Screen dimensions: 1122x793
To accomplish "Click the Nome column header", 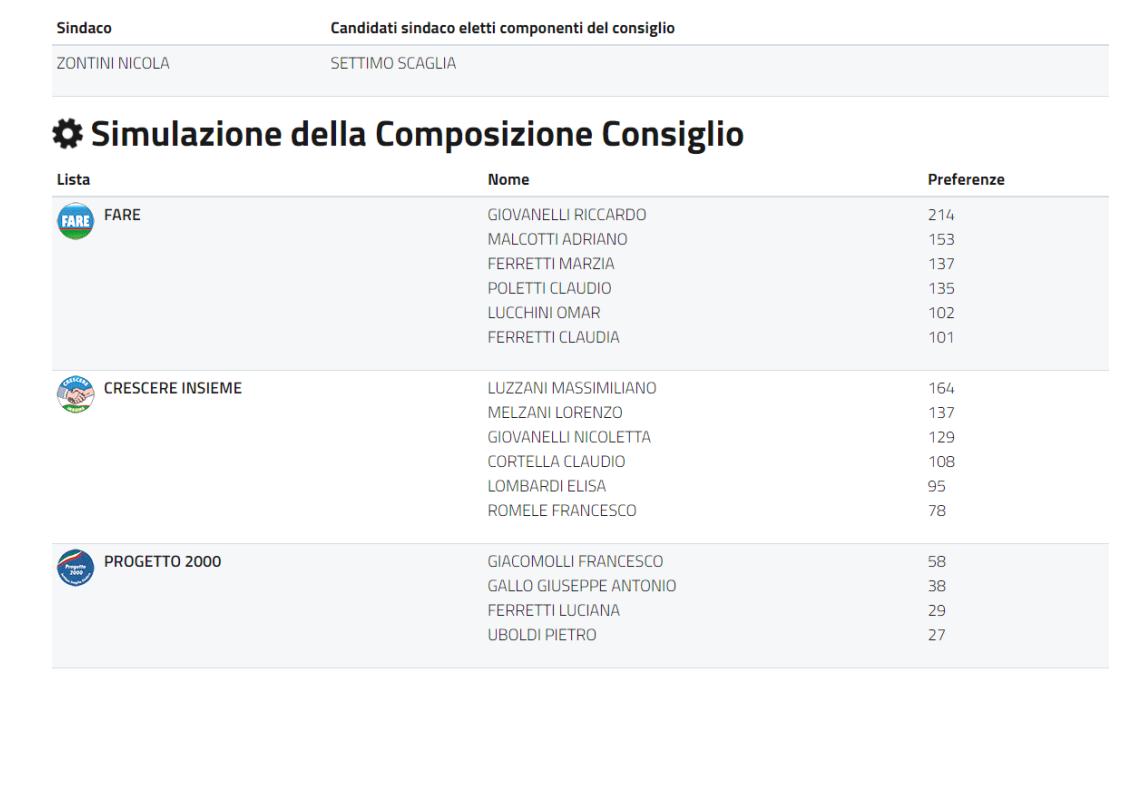I will pyautogui.click(x=508, y=180).
